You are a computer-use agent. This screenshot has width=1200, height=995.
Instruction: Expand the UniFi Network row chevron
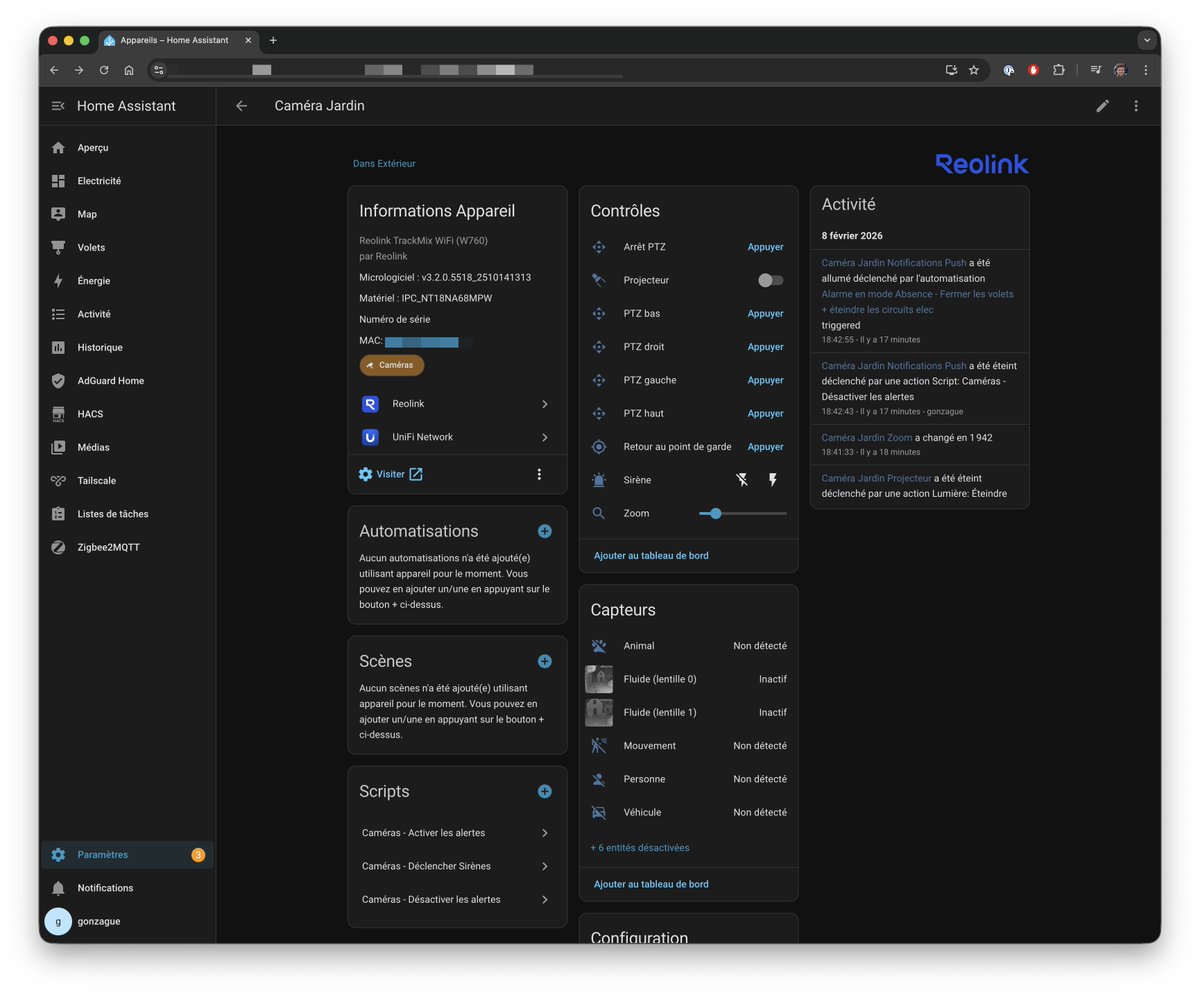pyautogui.click(x=545, y=437)
